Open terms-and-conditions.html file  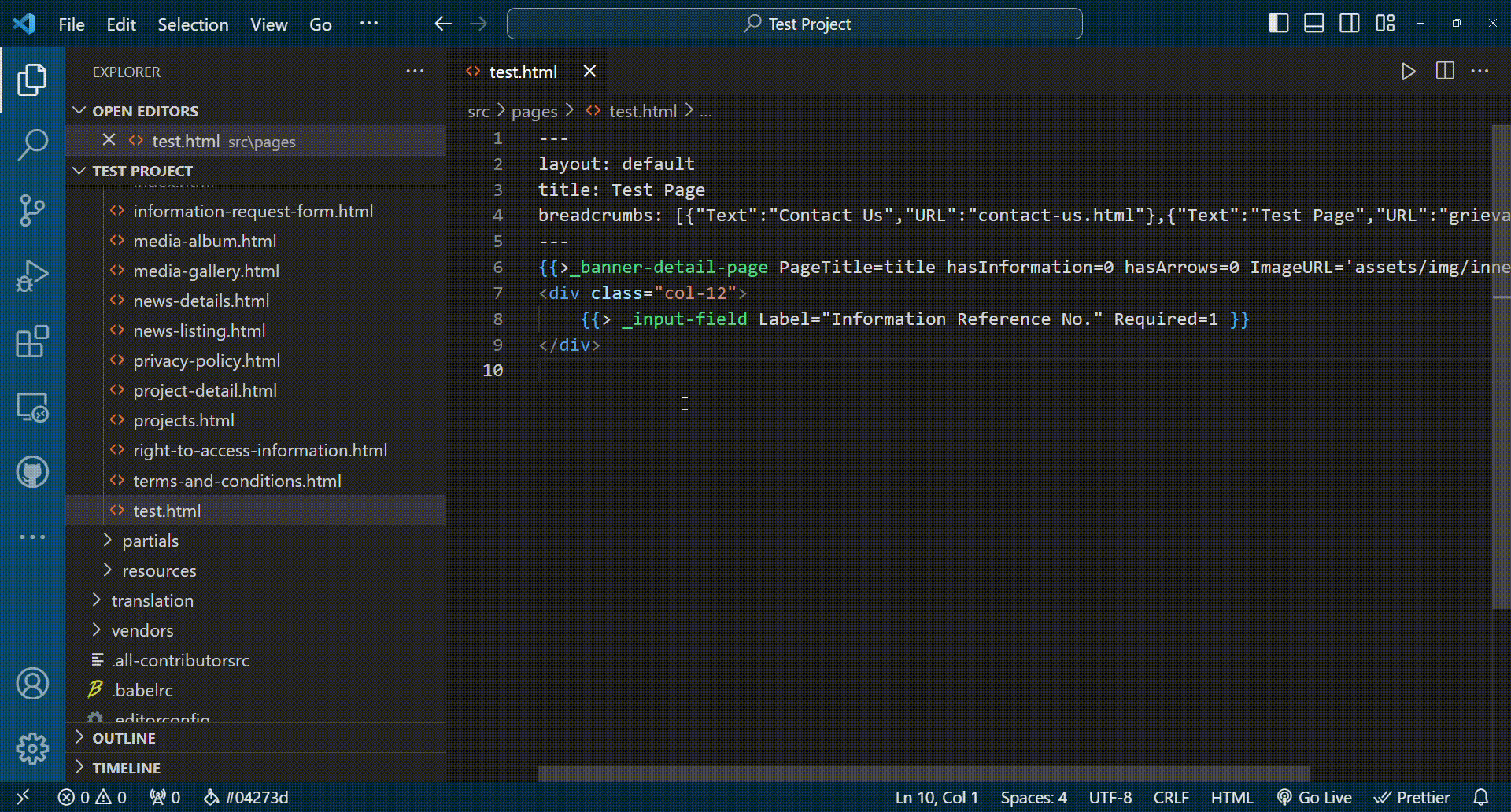tap(257, 481)
